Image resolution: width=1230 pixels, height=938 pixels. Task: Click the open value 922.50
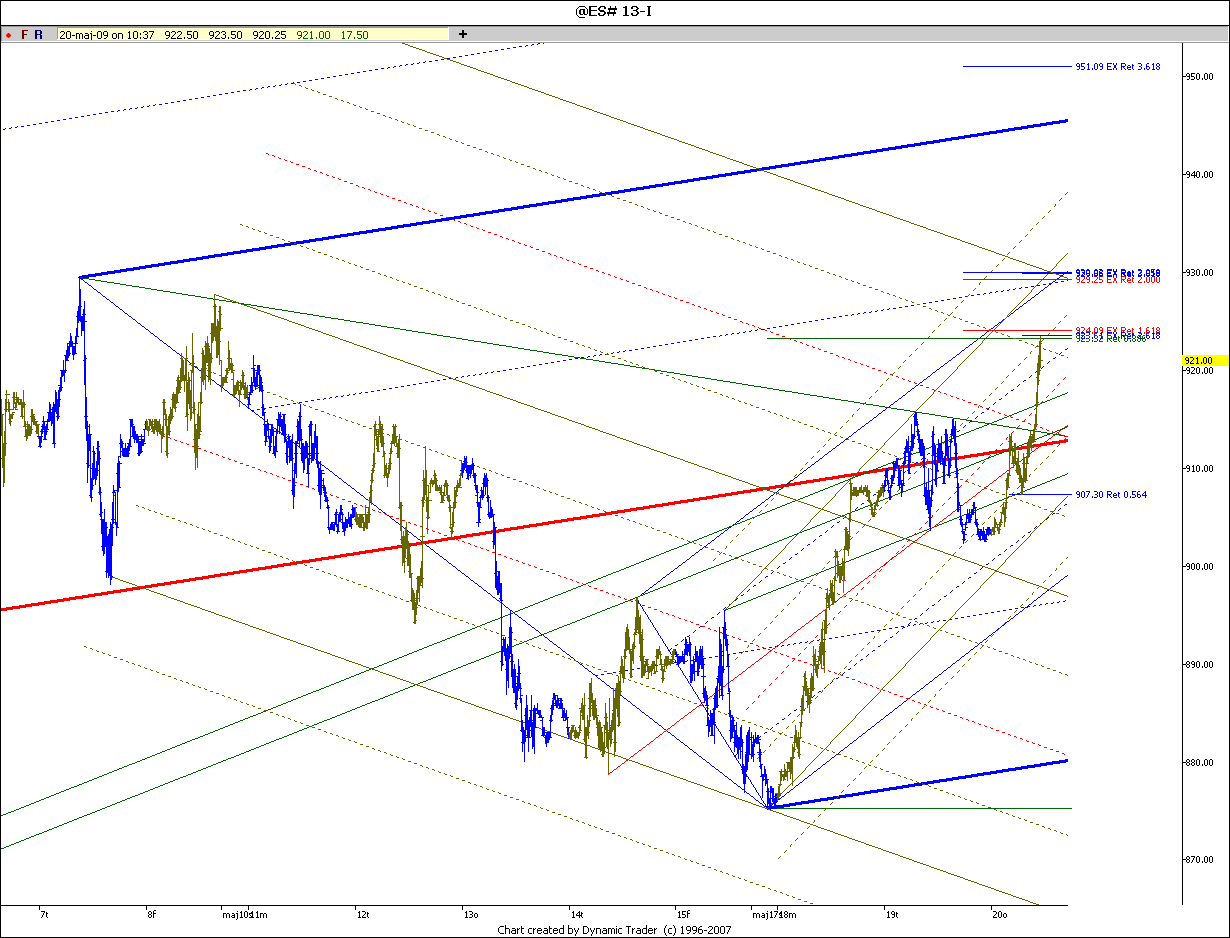[x=182, y=35]
